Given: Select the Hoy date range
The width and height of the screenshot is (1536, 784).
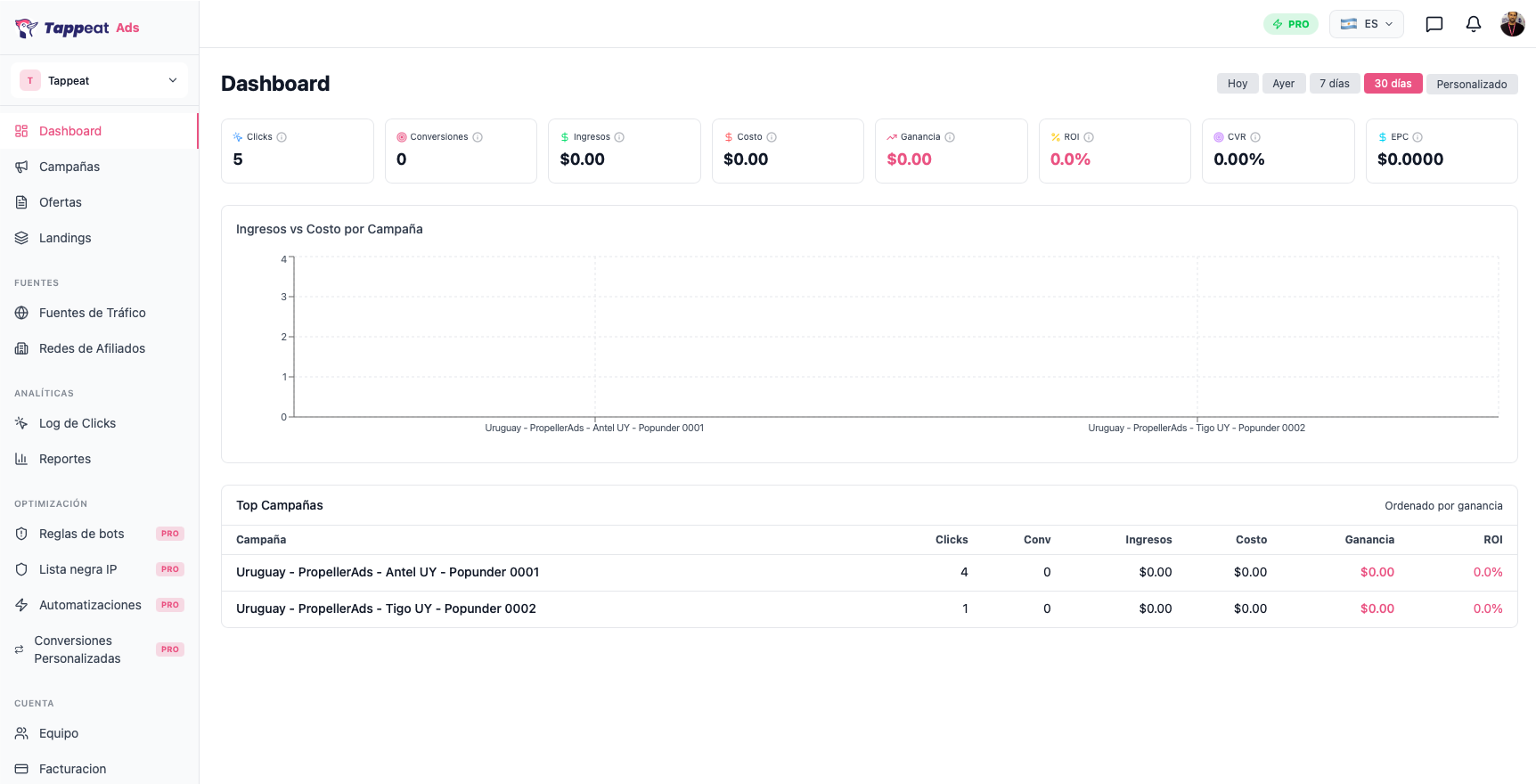Looking at the screenshot, I should click(1238, 84).
